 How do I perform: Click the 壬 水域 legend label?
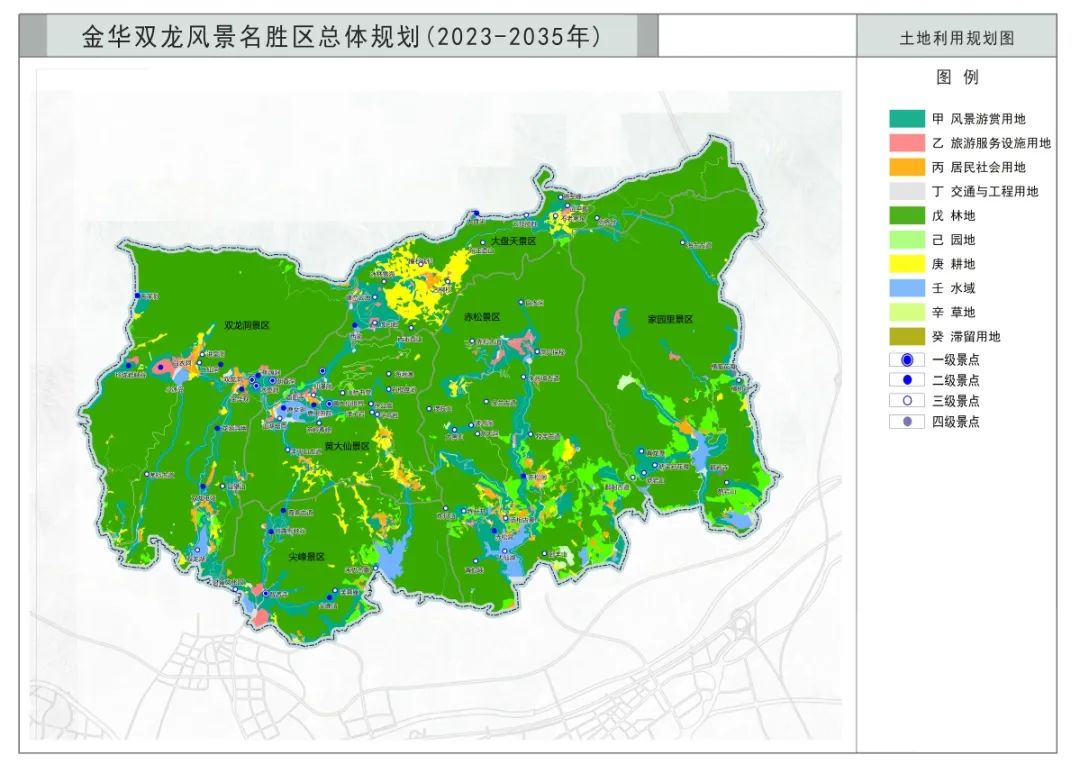point(954,287)
